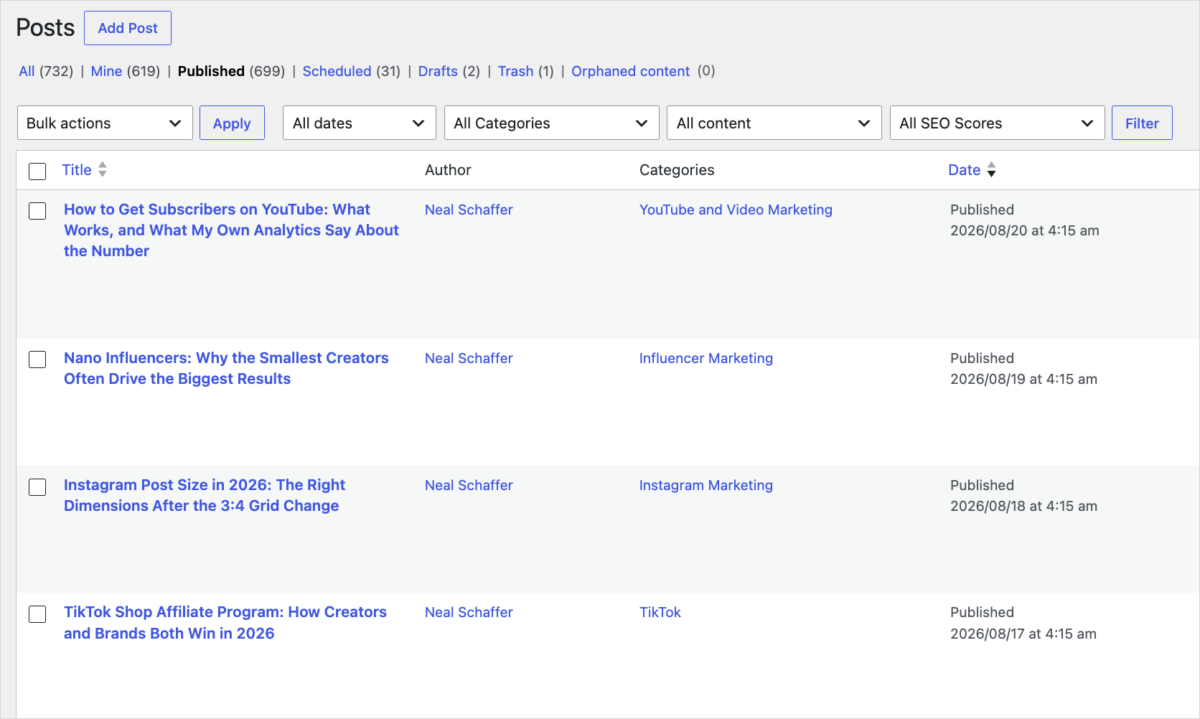Click Neal Schaffer author in YouTube post row
Screen dimensions: 1200x719
point(469,210)
